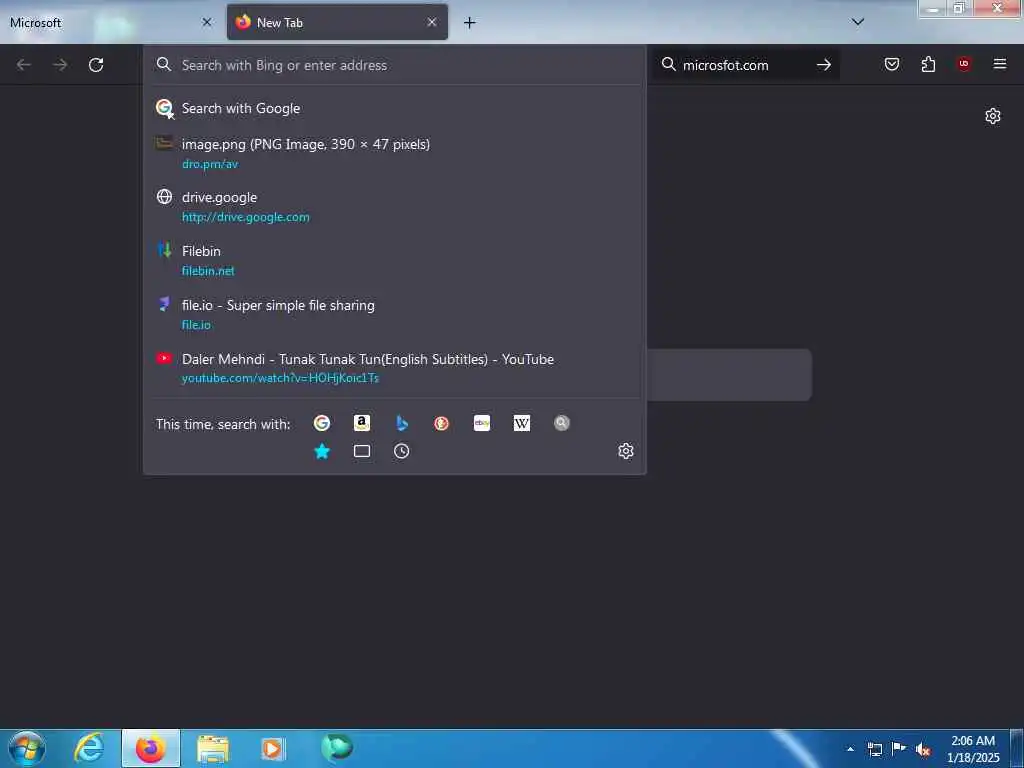Expand the list all tabs chevron
Viewport: 1024px width, 768px height.
(x=858, y=22)
